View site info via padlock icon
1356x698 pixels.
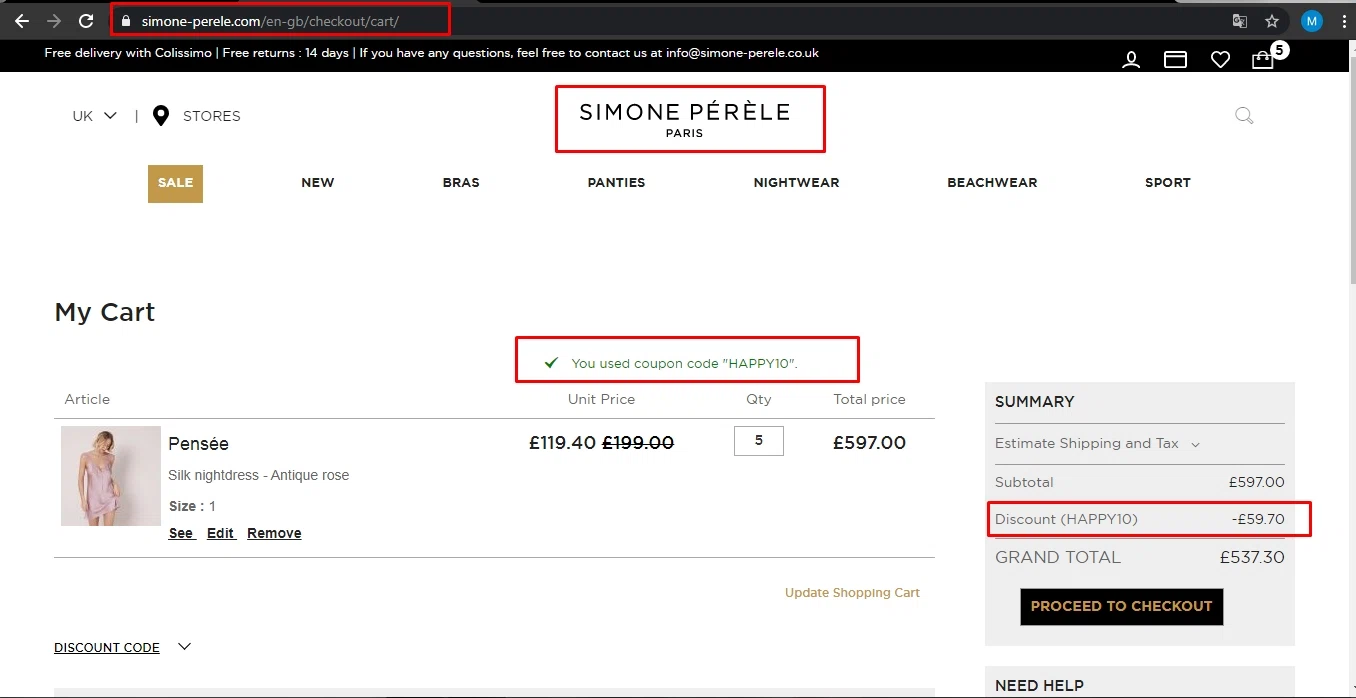pyautogui.click(x=126, y=20)
